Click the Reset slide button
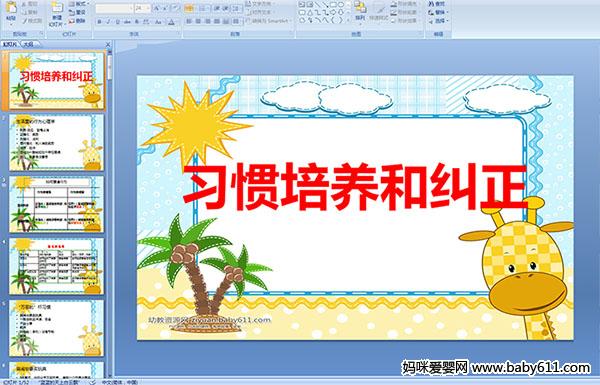Screen dimensions: 600x385 pos(78,12)
